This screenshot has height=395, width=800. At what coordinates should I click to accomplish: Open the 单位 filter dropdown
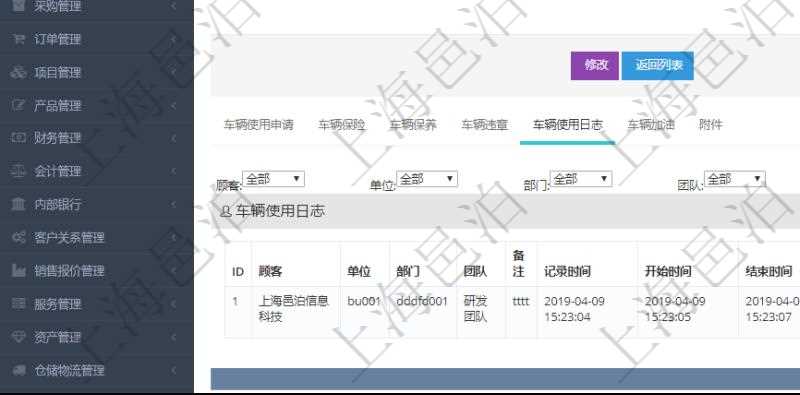427,179
